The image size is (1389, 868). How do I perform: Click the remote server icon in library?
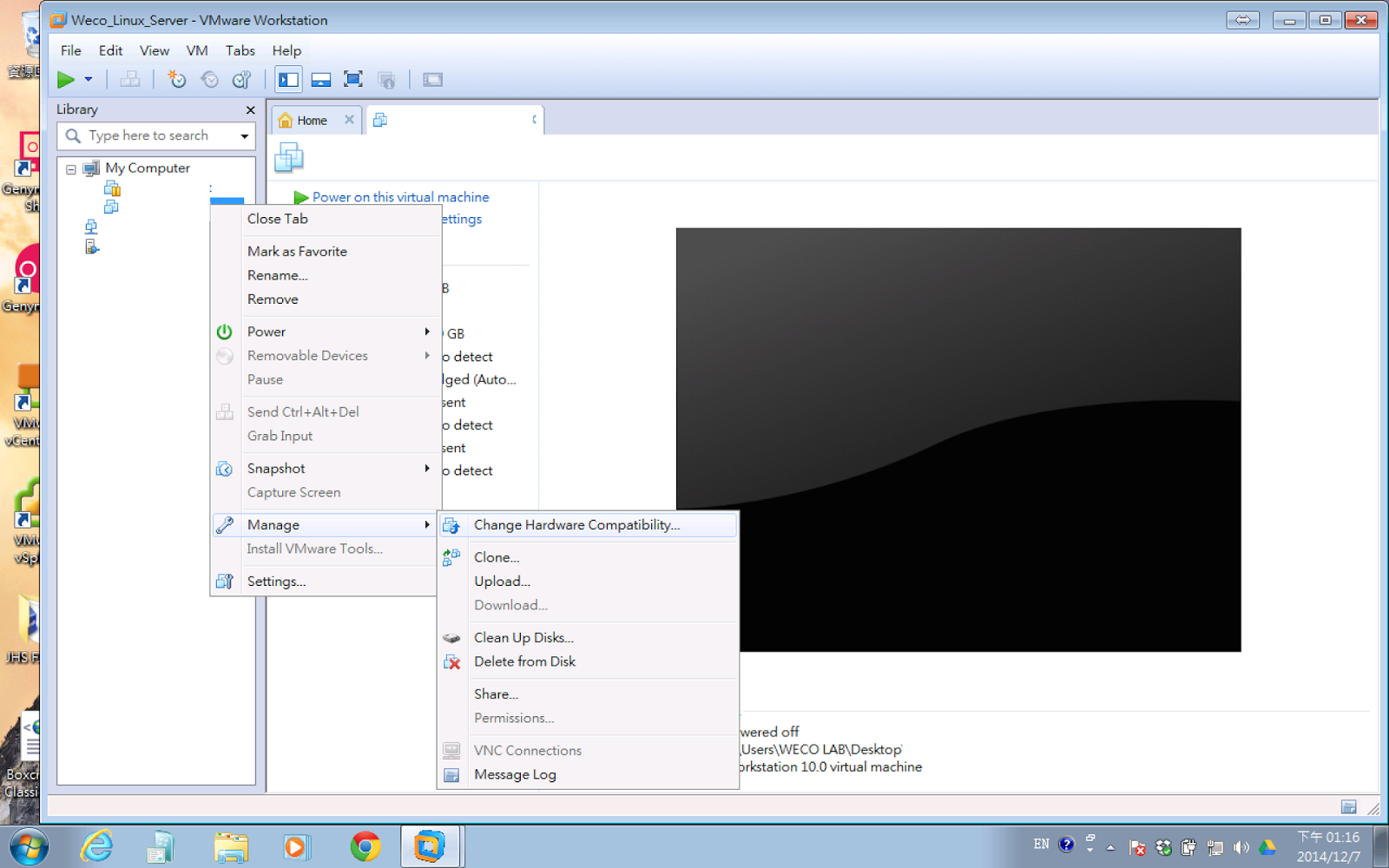(x=92, y=247)
